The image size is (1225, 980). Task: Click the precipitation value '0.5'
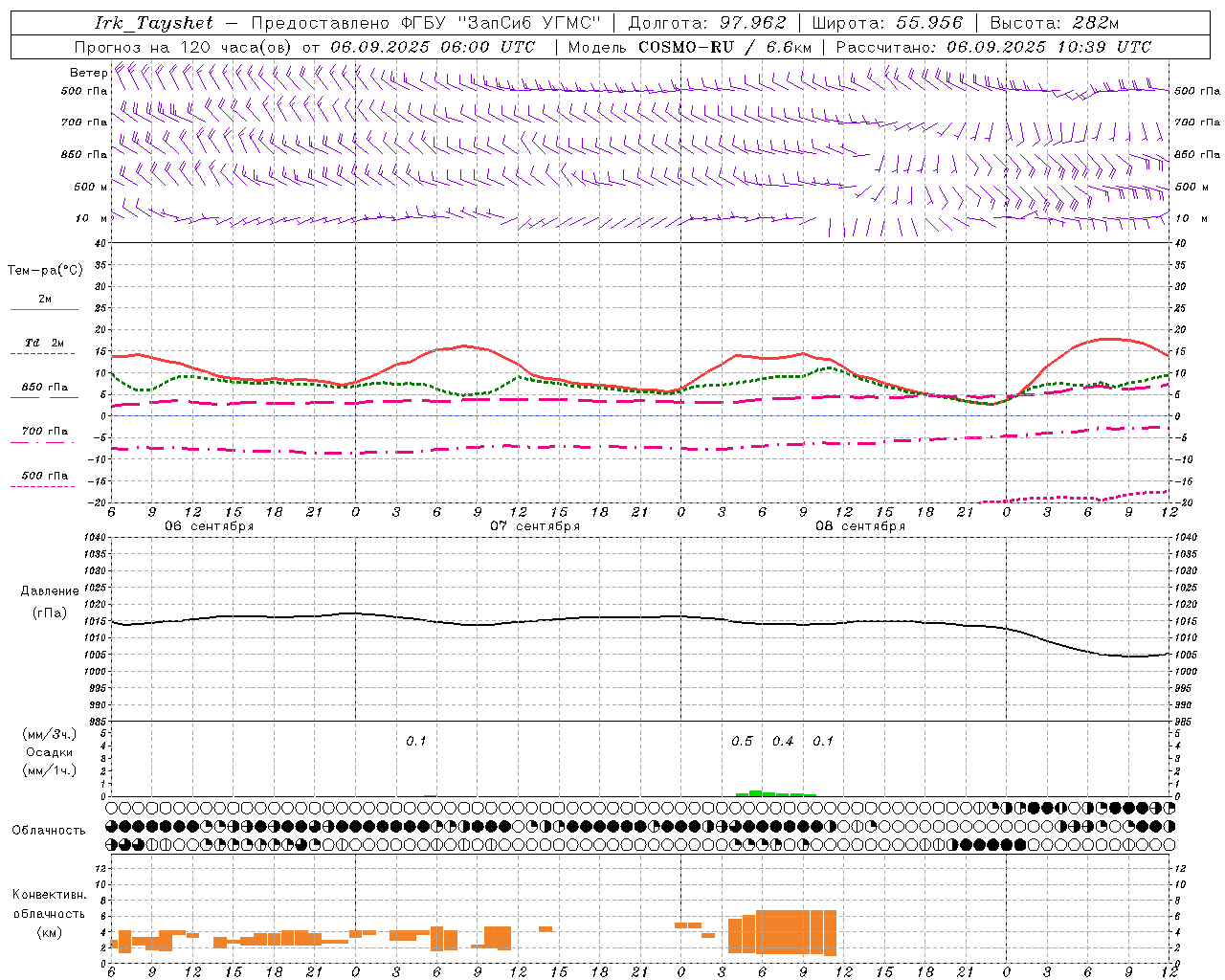pyautogui.click(x=742, y=742)
